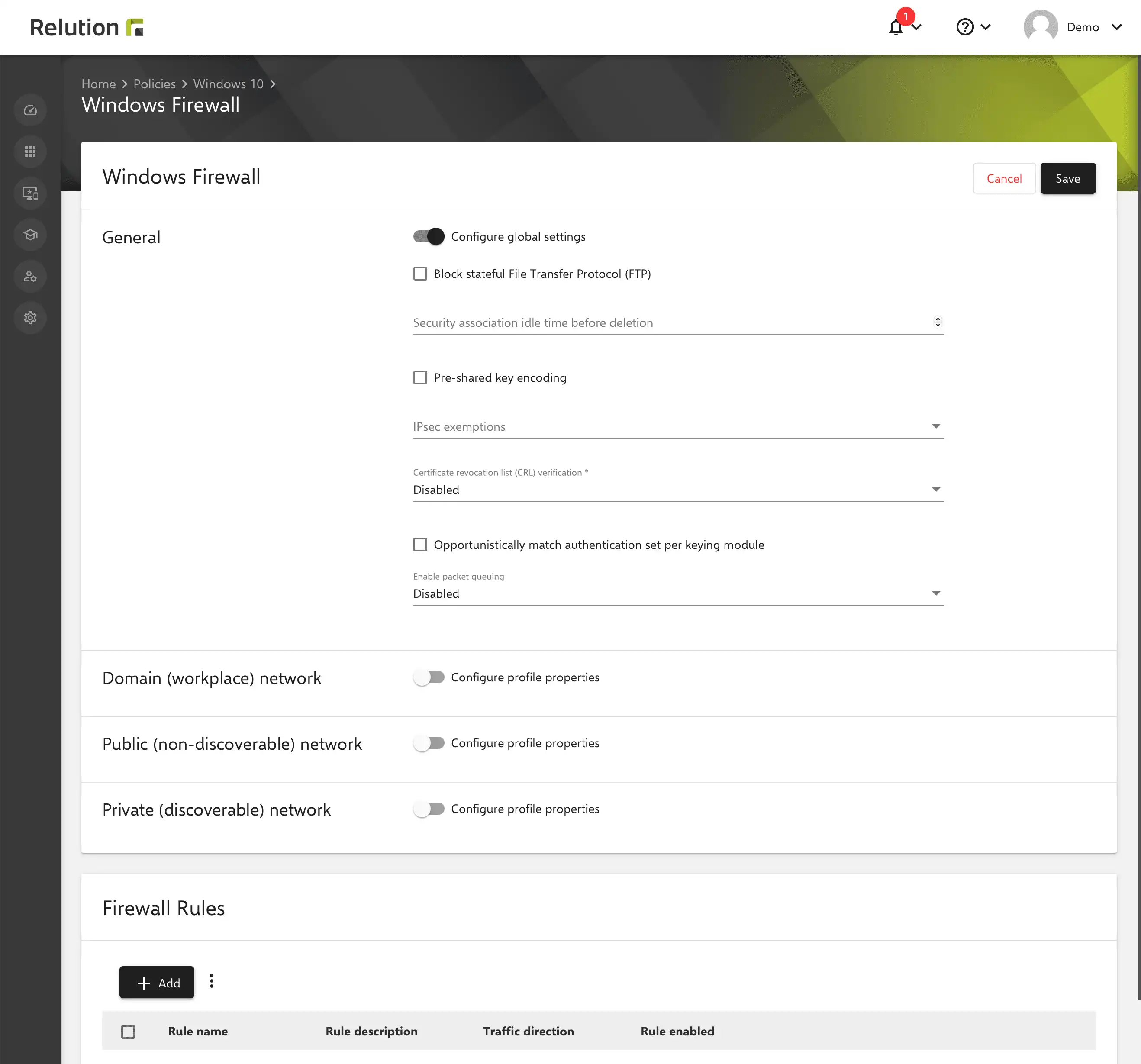Screen dimensions: 1141x1064
Task: Open the IPsec exemptions dropdown
Action: coord(678,426)
